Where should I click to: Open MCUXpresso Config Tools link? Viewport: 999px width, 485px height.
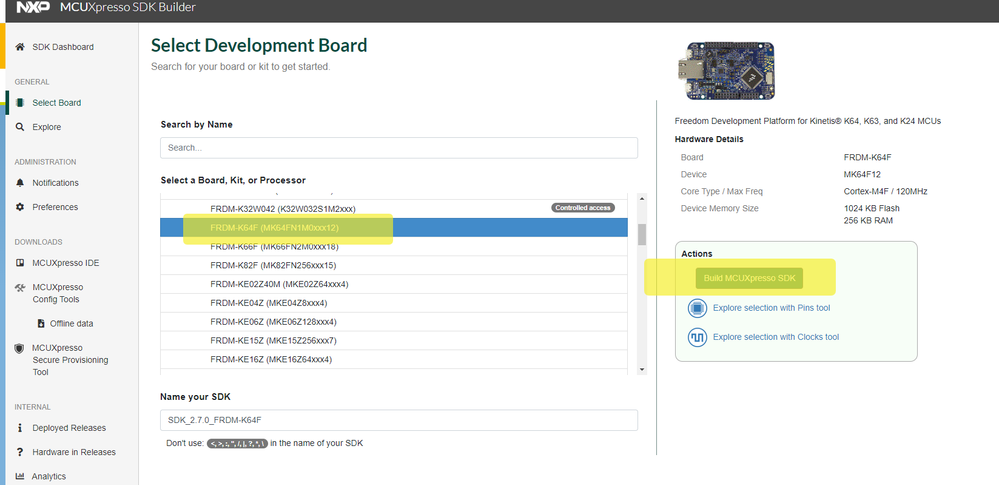coord(57,293)
